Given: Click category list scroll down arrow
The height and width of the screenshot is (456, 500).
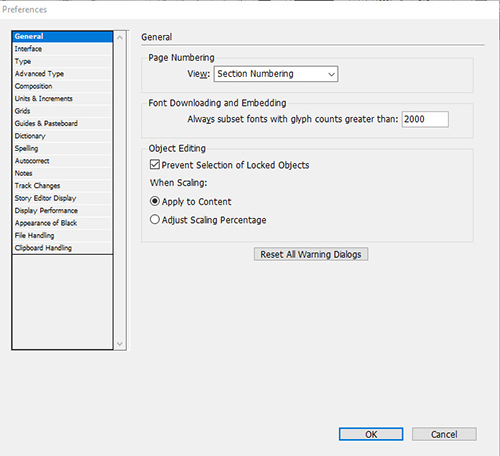Looking at the screenshot, I should point(120,344).
